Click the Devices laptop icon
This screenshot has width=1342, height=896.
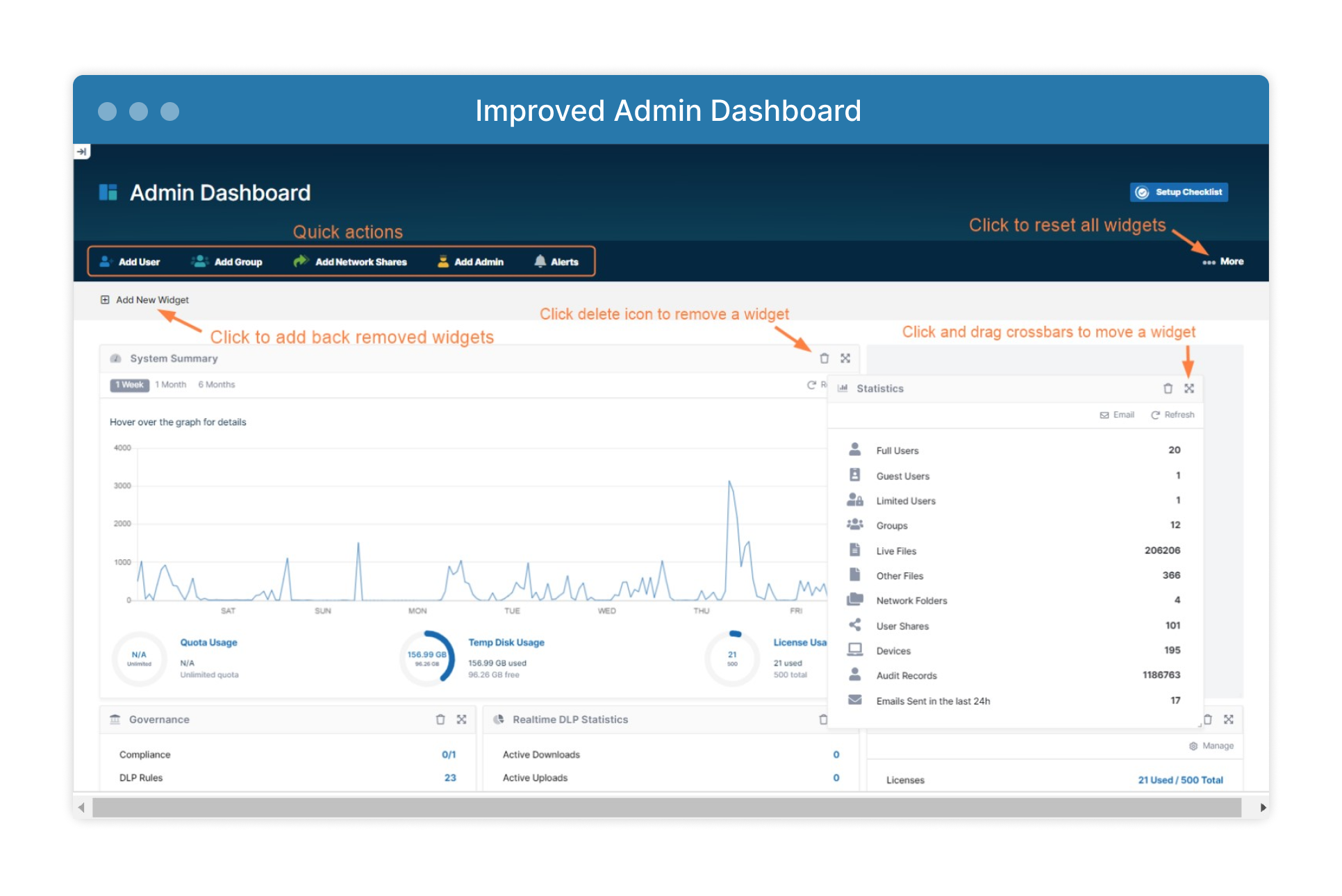click(855, 650)
